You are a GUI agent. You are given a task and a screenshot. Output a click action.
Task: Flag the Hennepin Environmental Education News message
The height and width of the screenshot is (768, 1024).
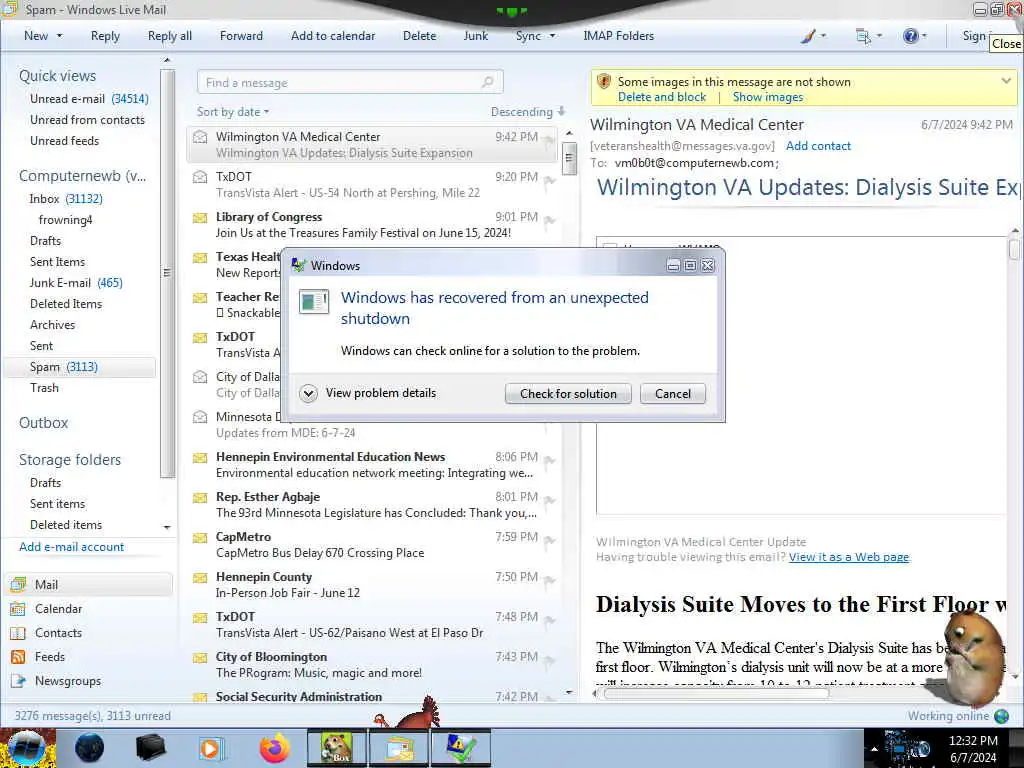click(549, 460)
